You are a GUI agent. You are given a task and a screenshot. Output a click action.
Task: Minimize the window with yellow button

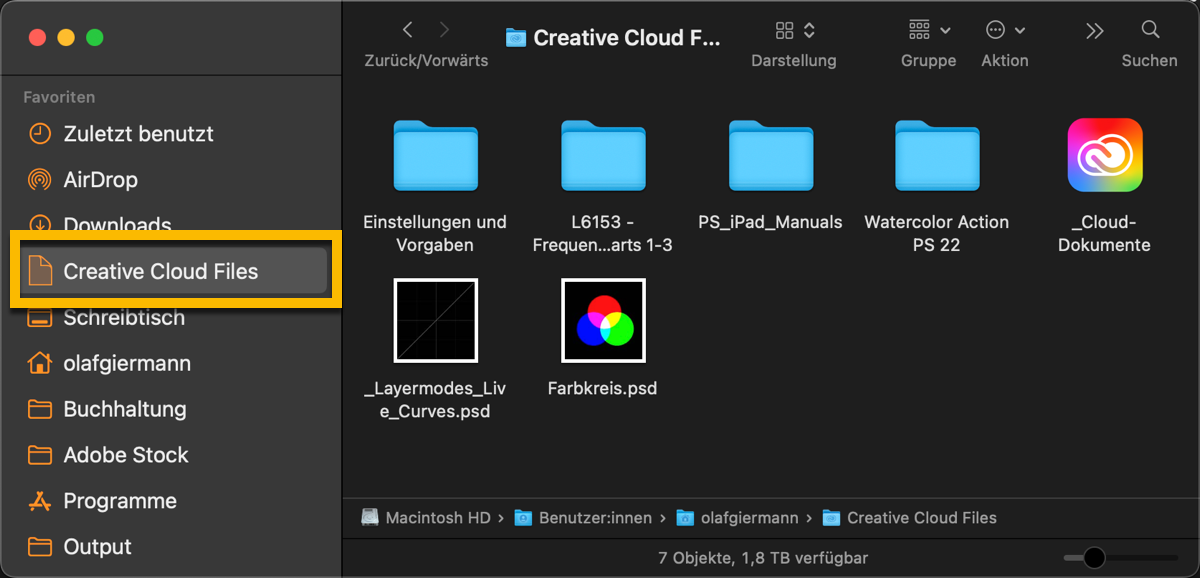[x=66, y=38]
